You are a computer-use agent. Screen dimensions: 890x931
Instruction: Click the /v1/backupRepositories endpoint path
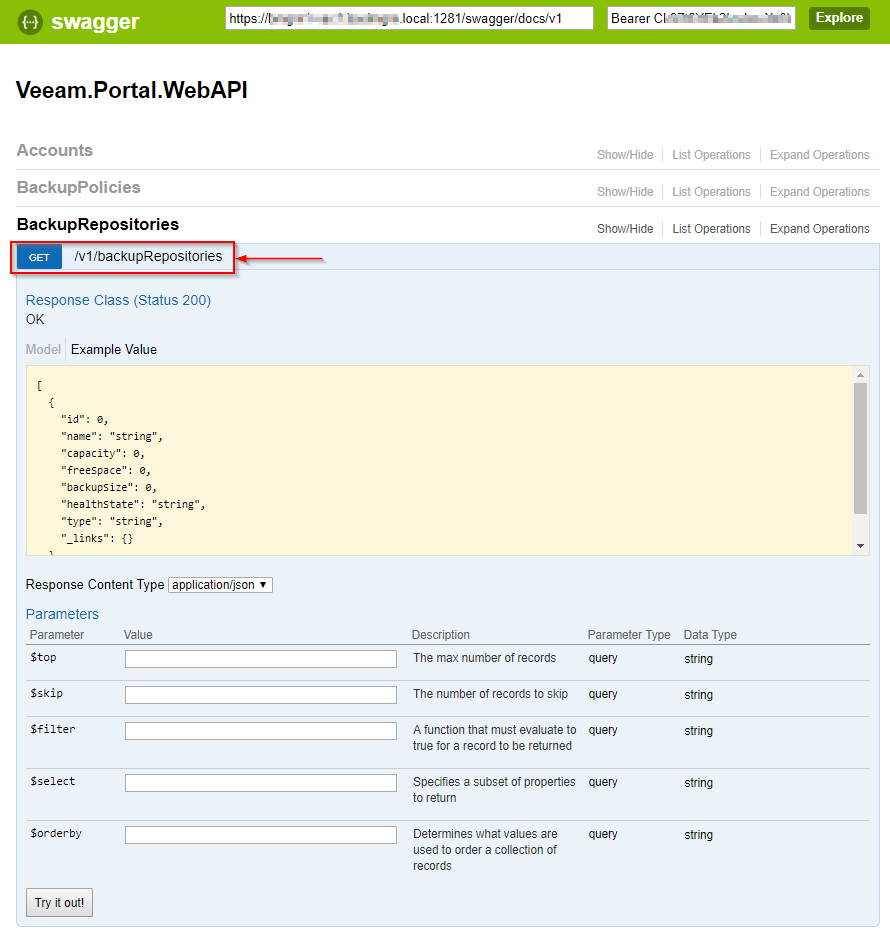(x=148, y=256)
